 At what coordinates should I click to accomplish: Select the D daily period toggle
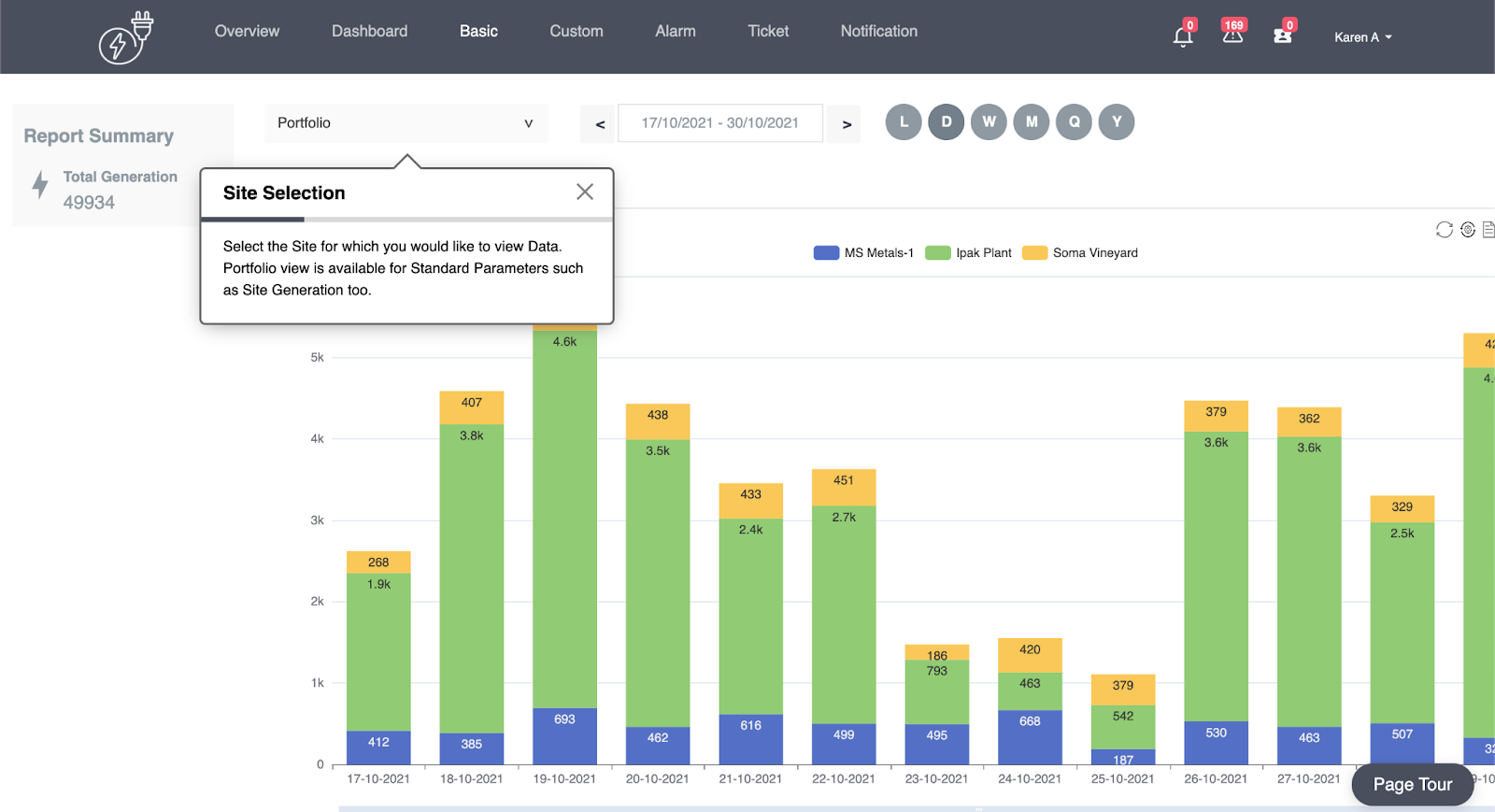[947, 122]
